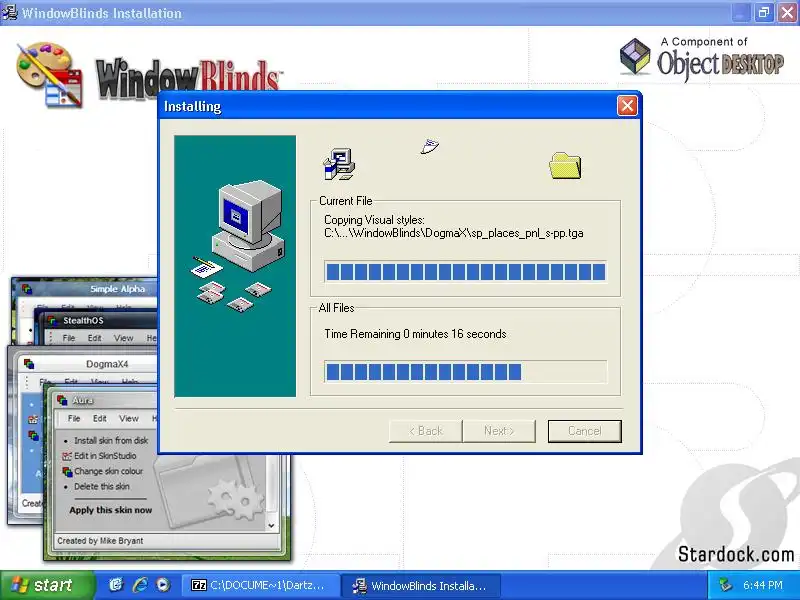Close the Installing dialog with red X

[x=627, y=106]
